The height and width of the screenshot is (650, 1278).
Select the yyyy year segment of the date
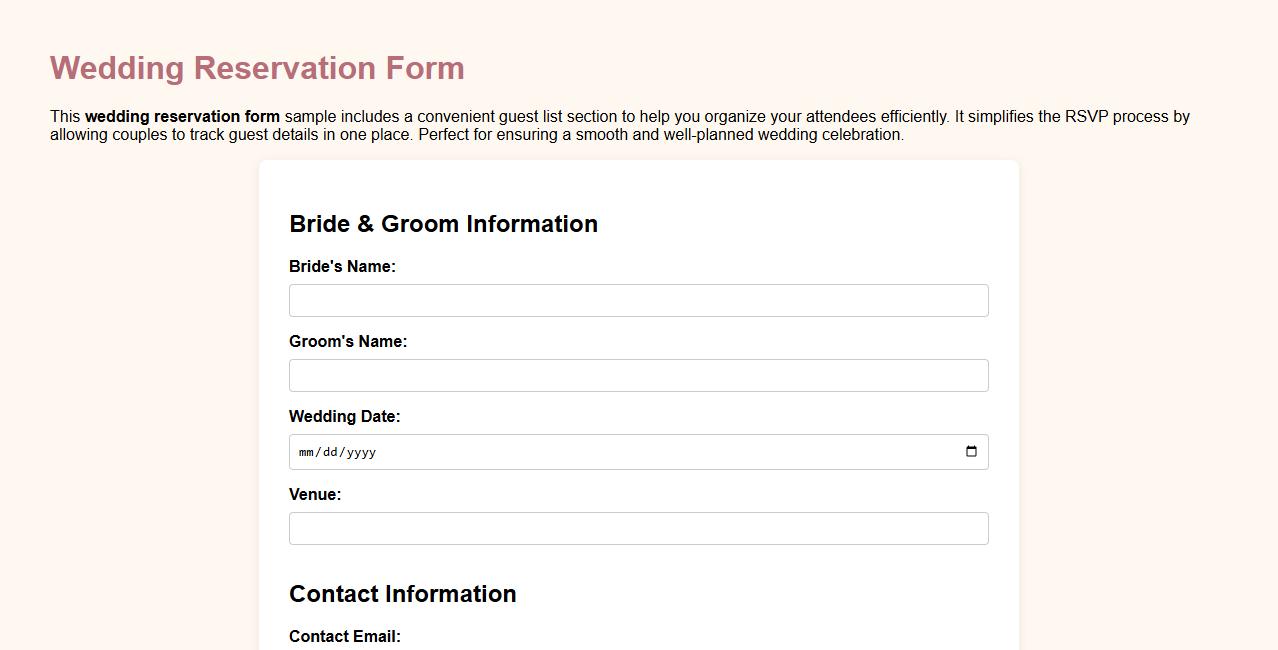pos(362,452)
